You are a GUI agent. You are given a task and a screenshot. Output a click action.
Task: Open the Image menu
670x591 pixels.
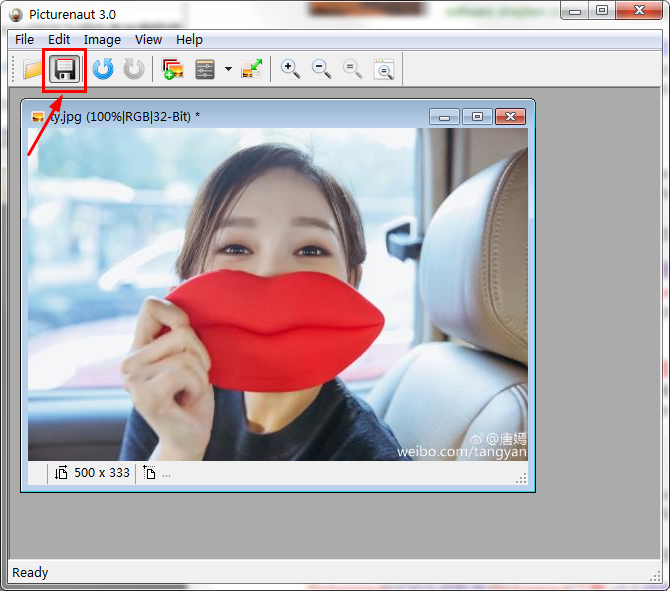click(x=102, y=40)
